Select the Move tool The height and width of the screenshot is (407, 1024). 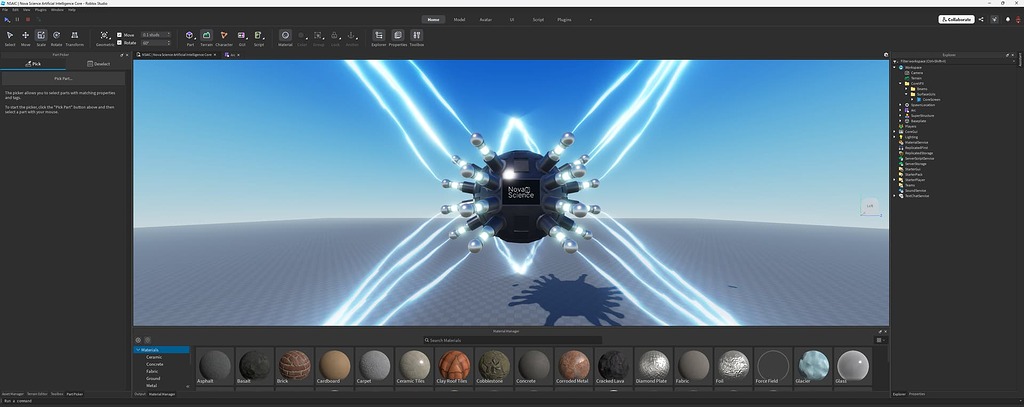click(x=25, y=38)
